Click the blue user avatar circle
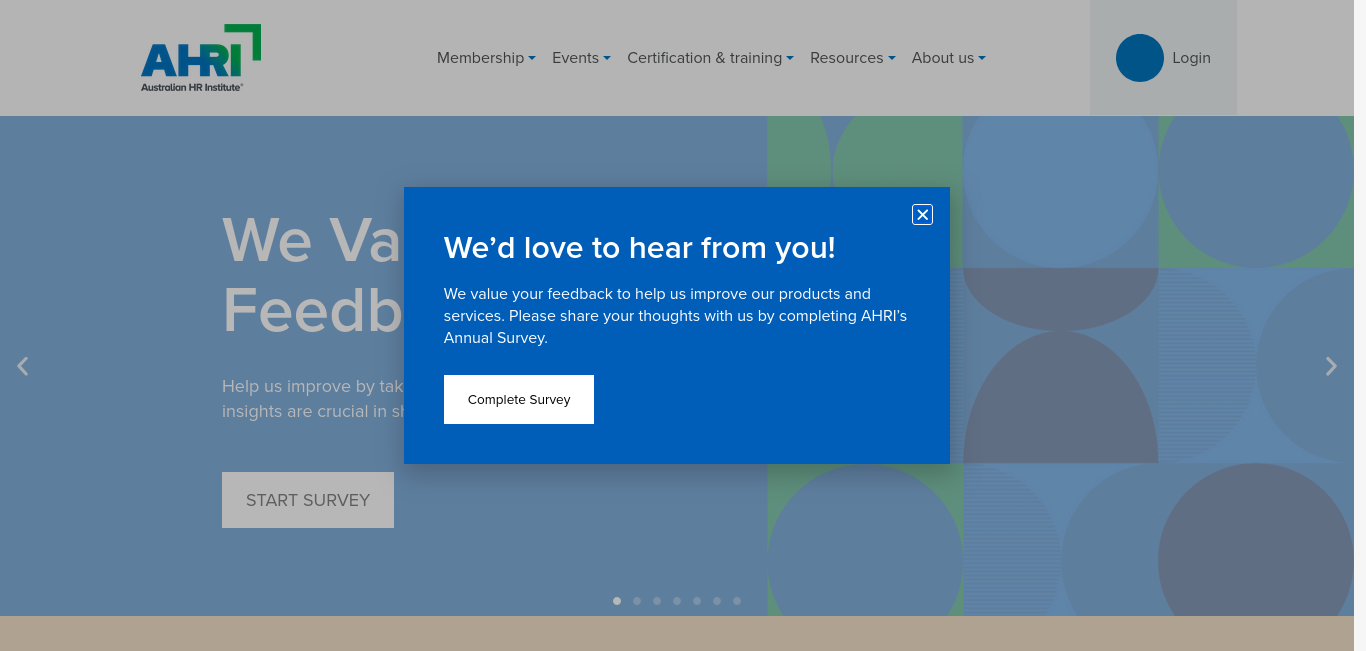1366x651 pixels. click(x=1140, y=58)
